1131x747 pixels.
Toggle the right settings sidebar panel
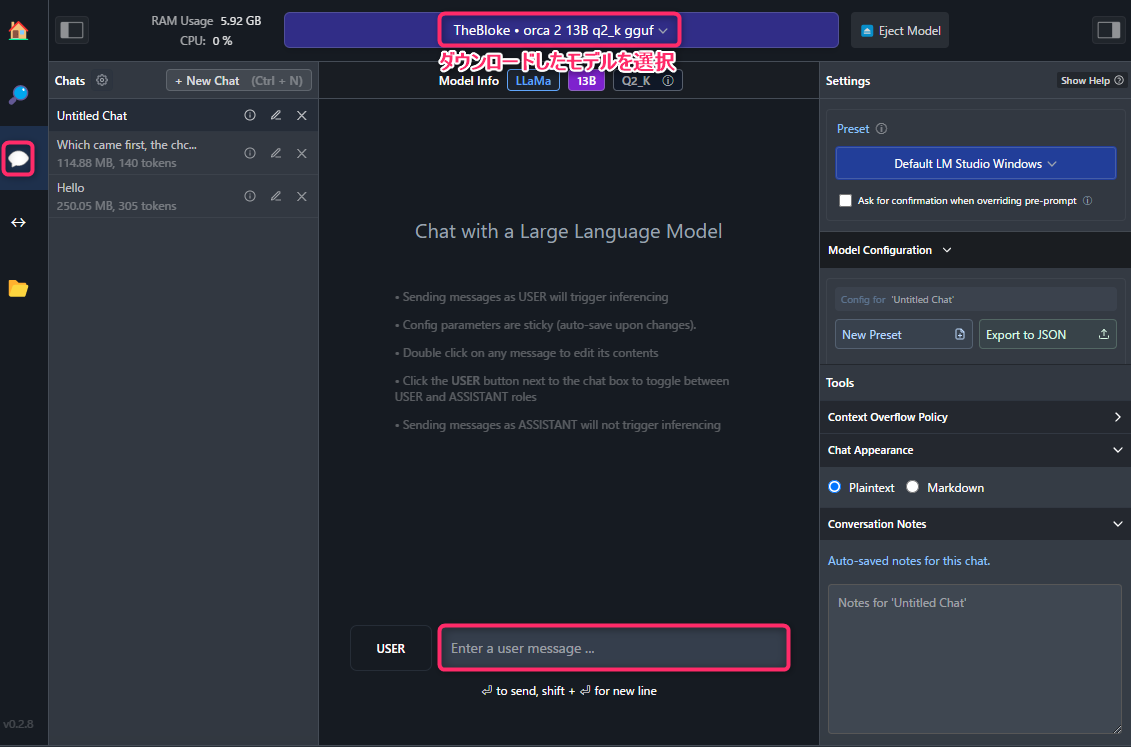(1109, 30)
